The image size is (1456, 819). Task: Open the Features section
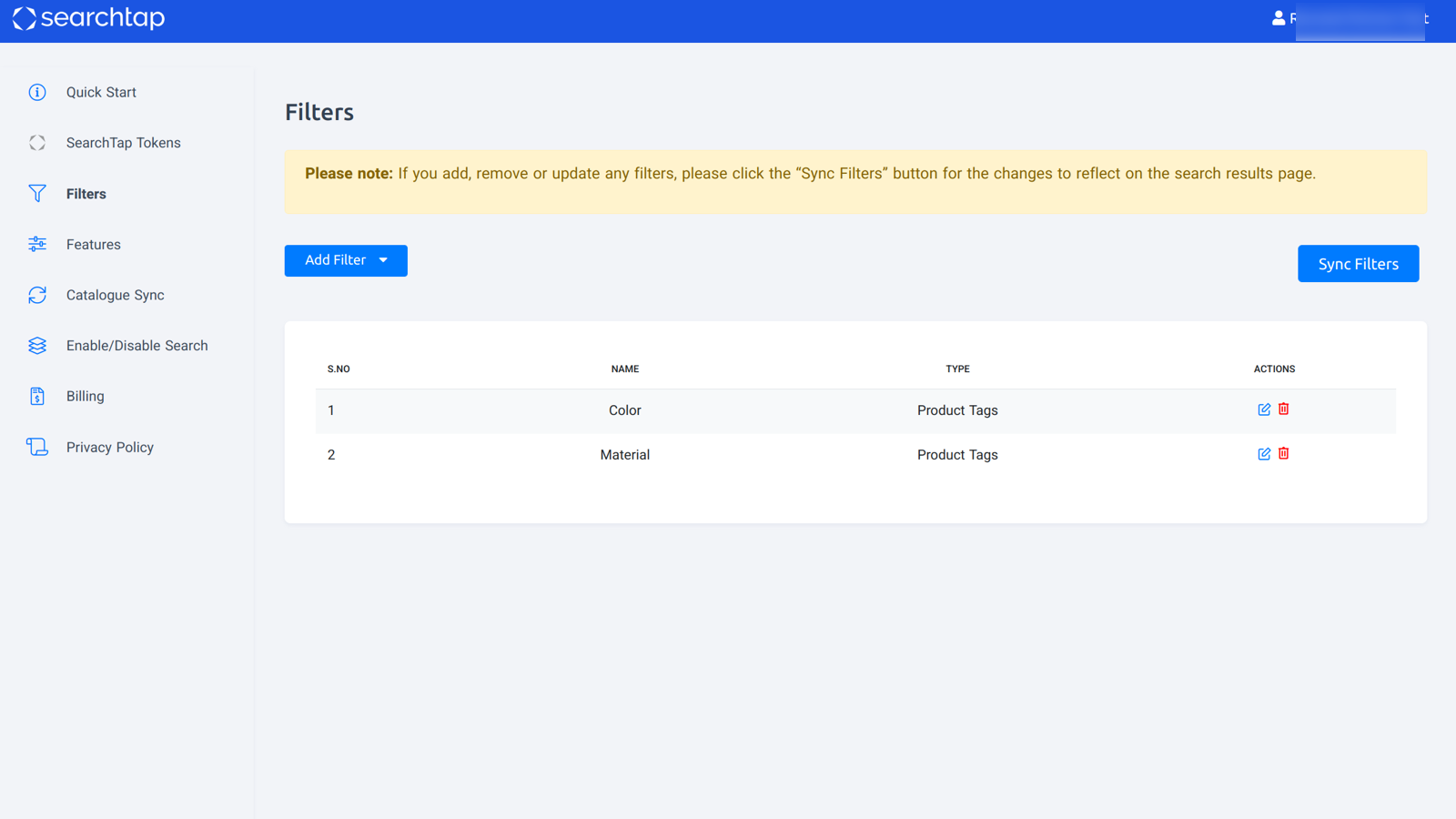(94, 244)
